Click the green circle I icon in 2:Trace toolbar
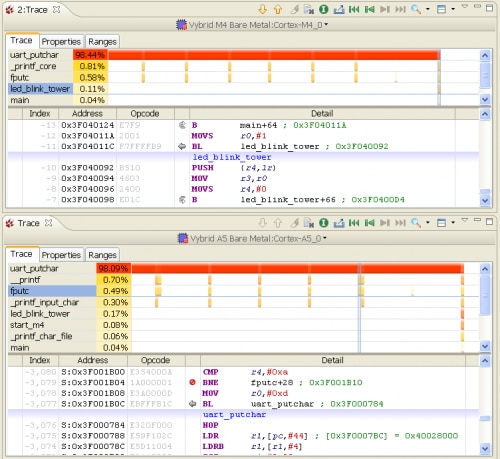Viewport: 500px width, 459px height. (324, 9)
